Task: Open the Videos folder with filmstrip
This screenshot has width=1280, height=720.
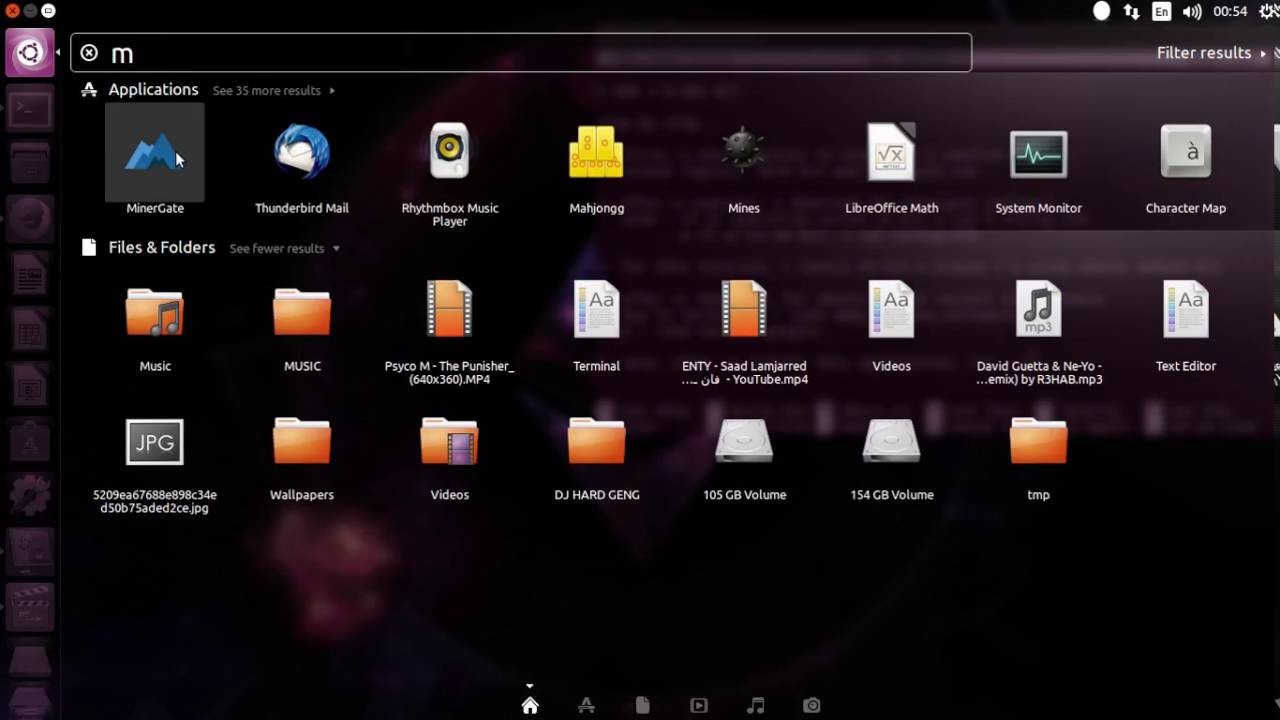Action: point(449,443)
